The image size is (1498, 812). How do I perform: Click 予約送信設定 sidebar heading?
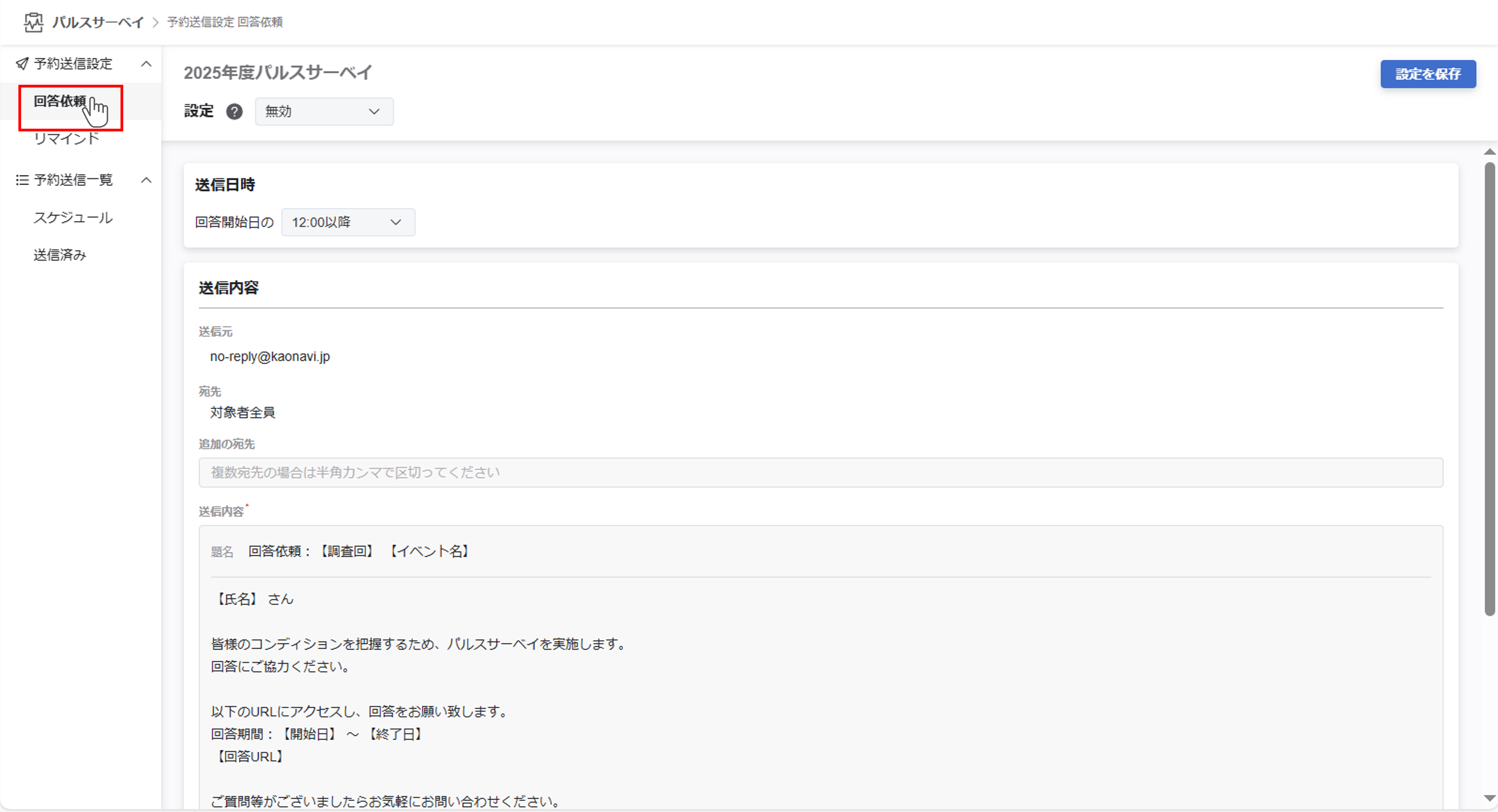(73, 63)
